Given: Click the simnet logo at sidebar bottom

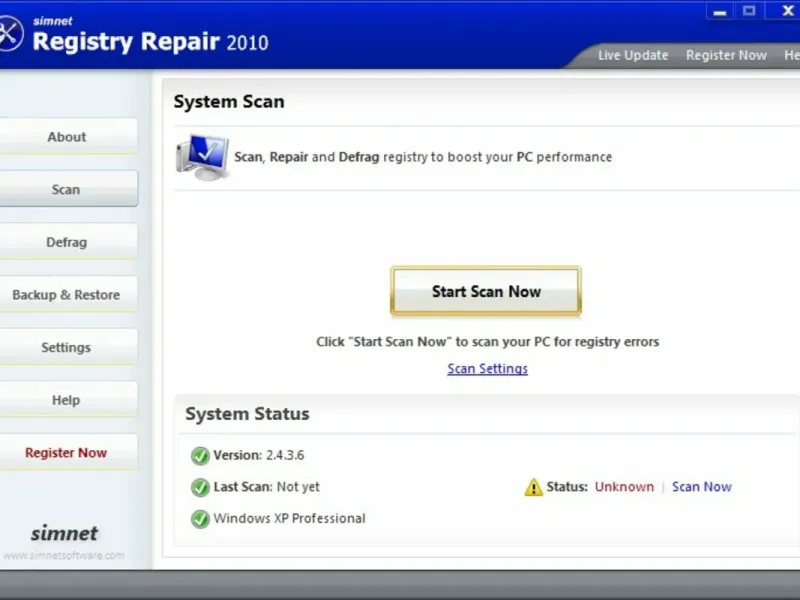Looking at the screenshot, I should pos(64,533).
